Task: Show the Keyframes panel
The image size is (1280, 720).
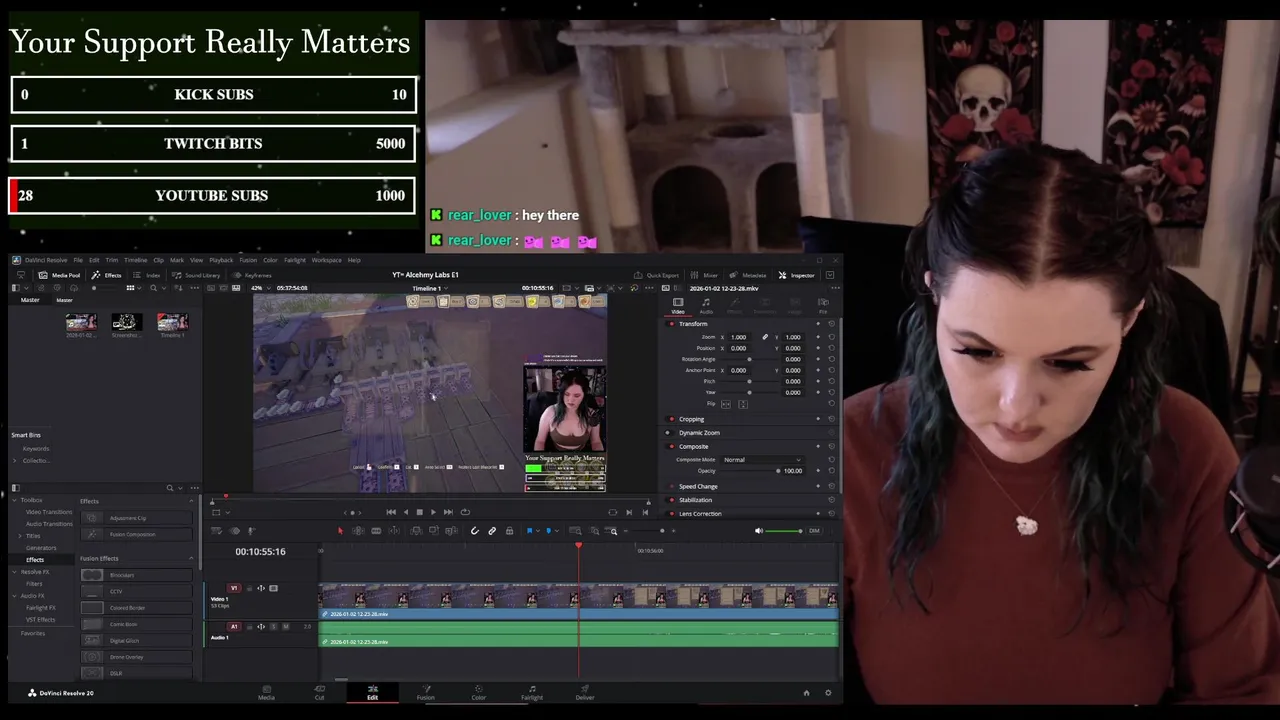Action: point(252,275)
